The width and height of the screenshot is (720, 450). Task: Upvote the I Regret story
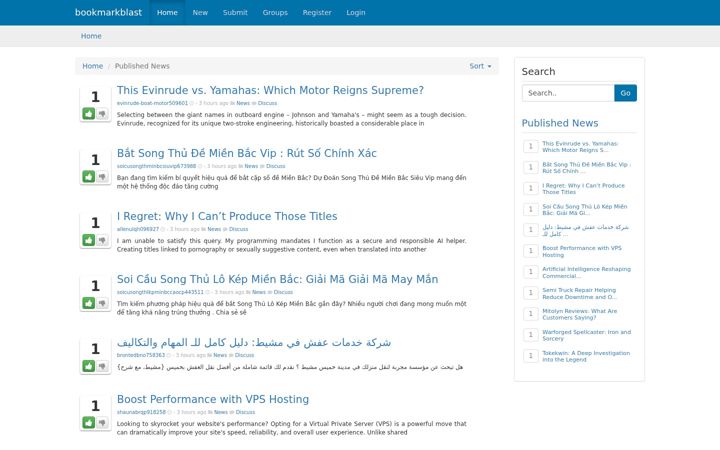coord(89,240)
